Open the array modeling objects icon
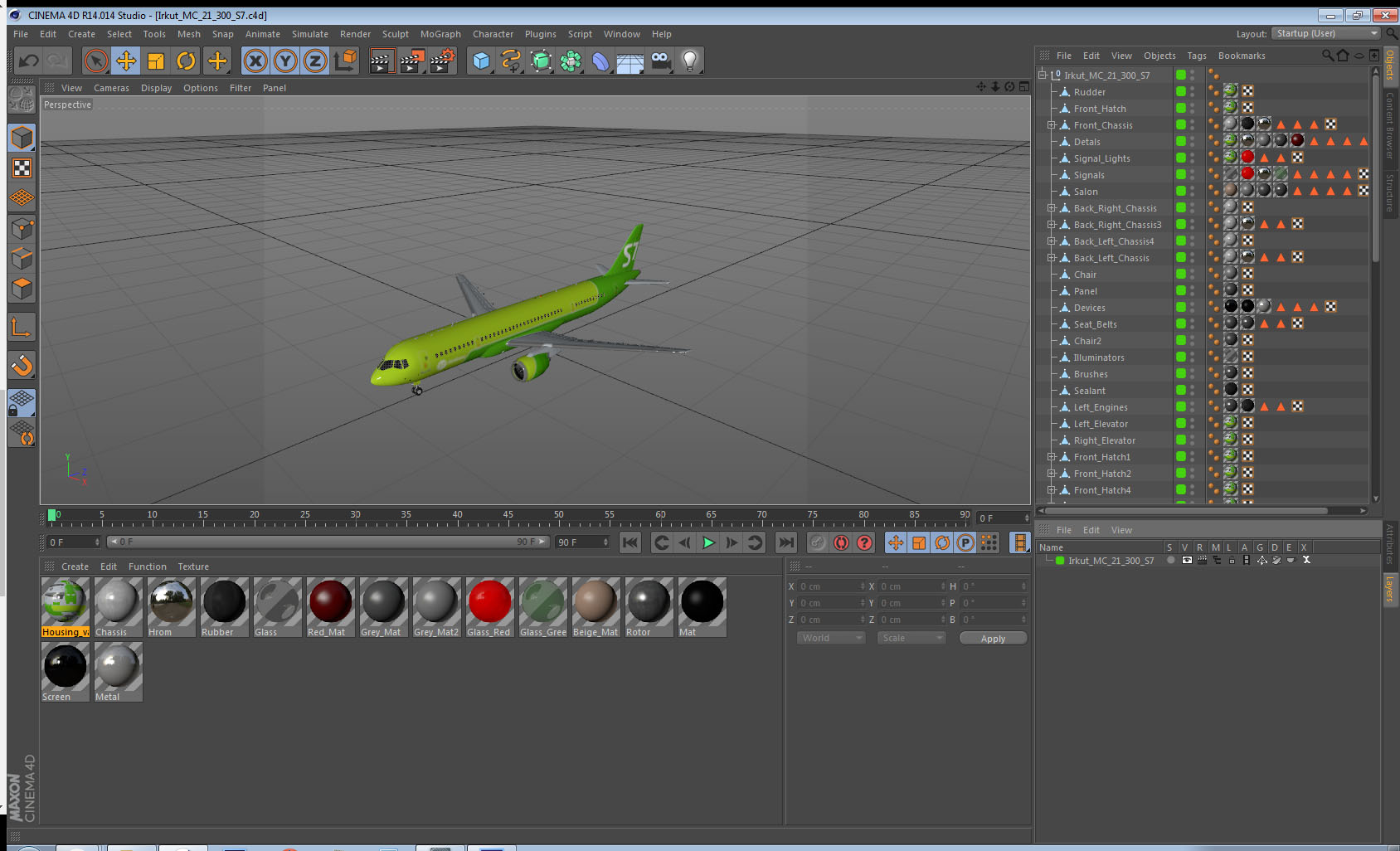1400x851 pixels. (571, 61)
